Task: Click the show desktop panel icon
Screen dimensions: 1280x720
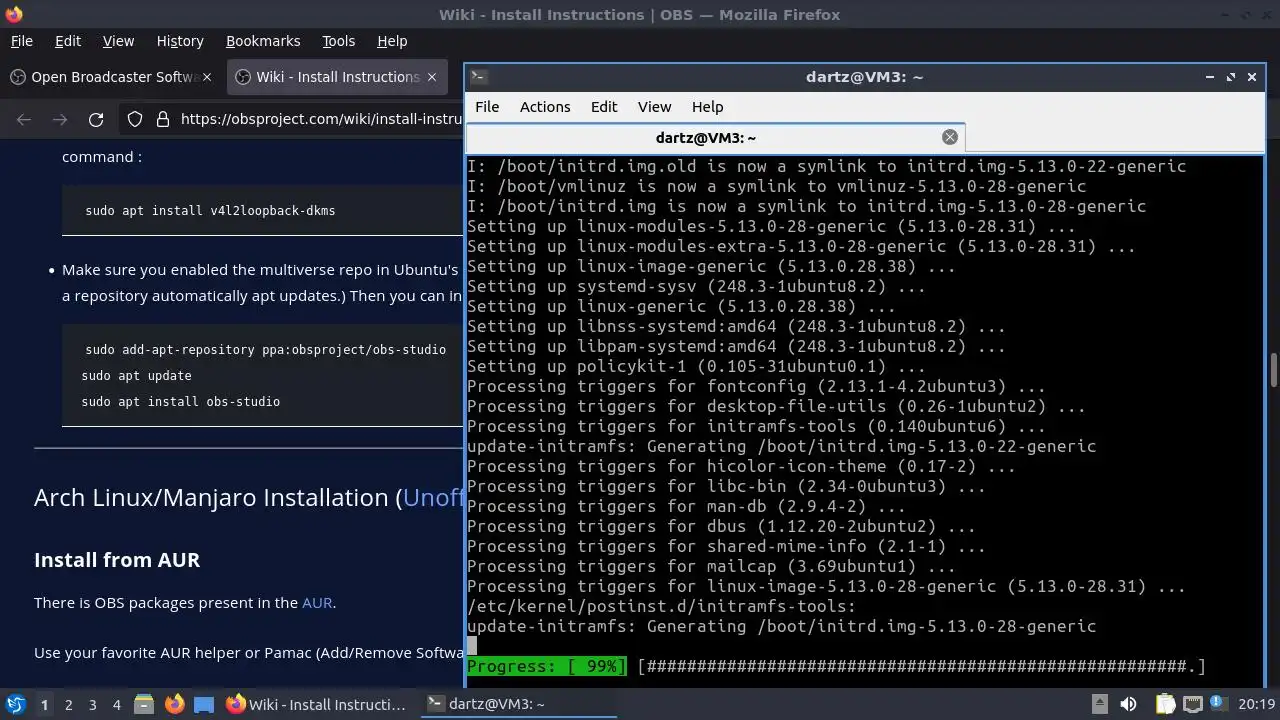Action: pos(204,704)
